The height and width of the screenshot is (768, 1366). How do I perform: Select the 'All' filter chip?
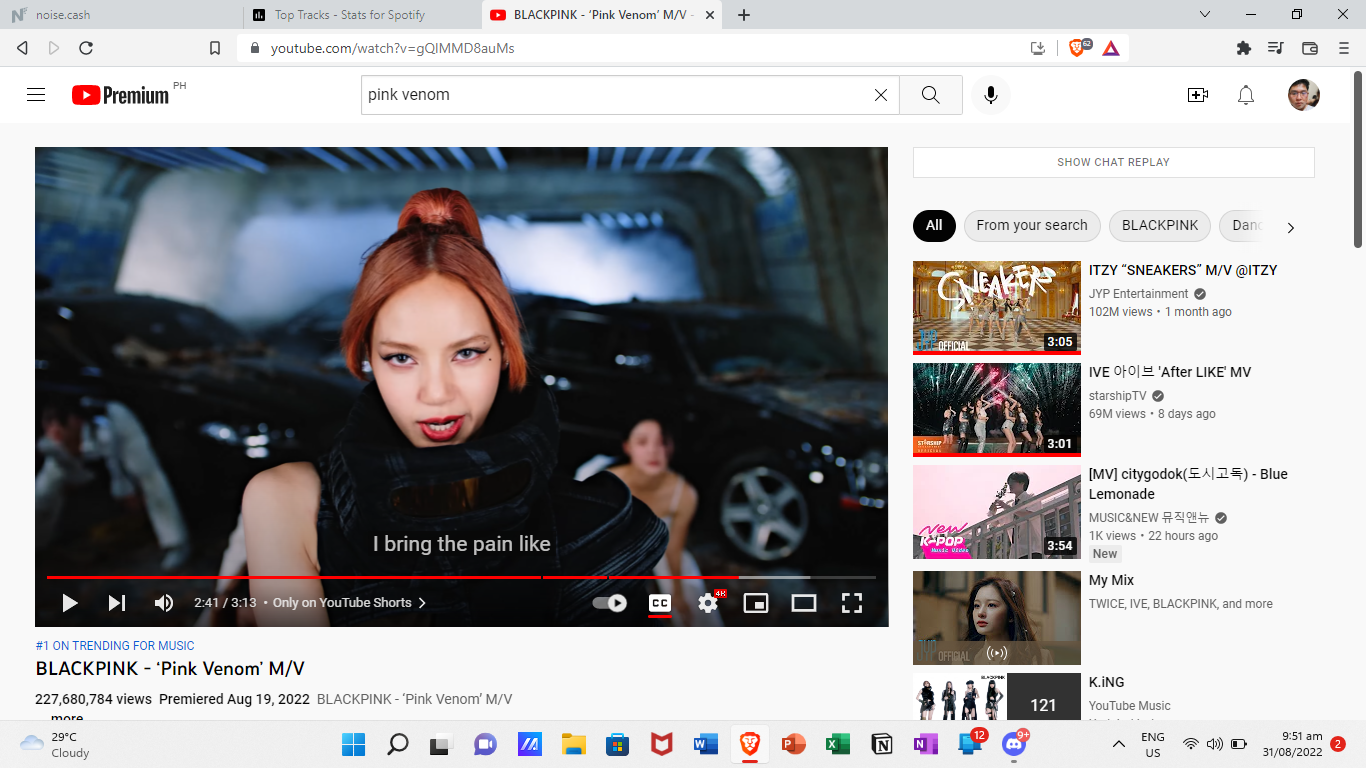[934, 226]
